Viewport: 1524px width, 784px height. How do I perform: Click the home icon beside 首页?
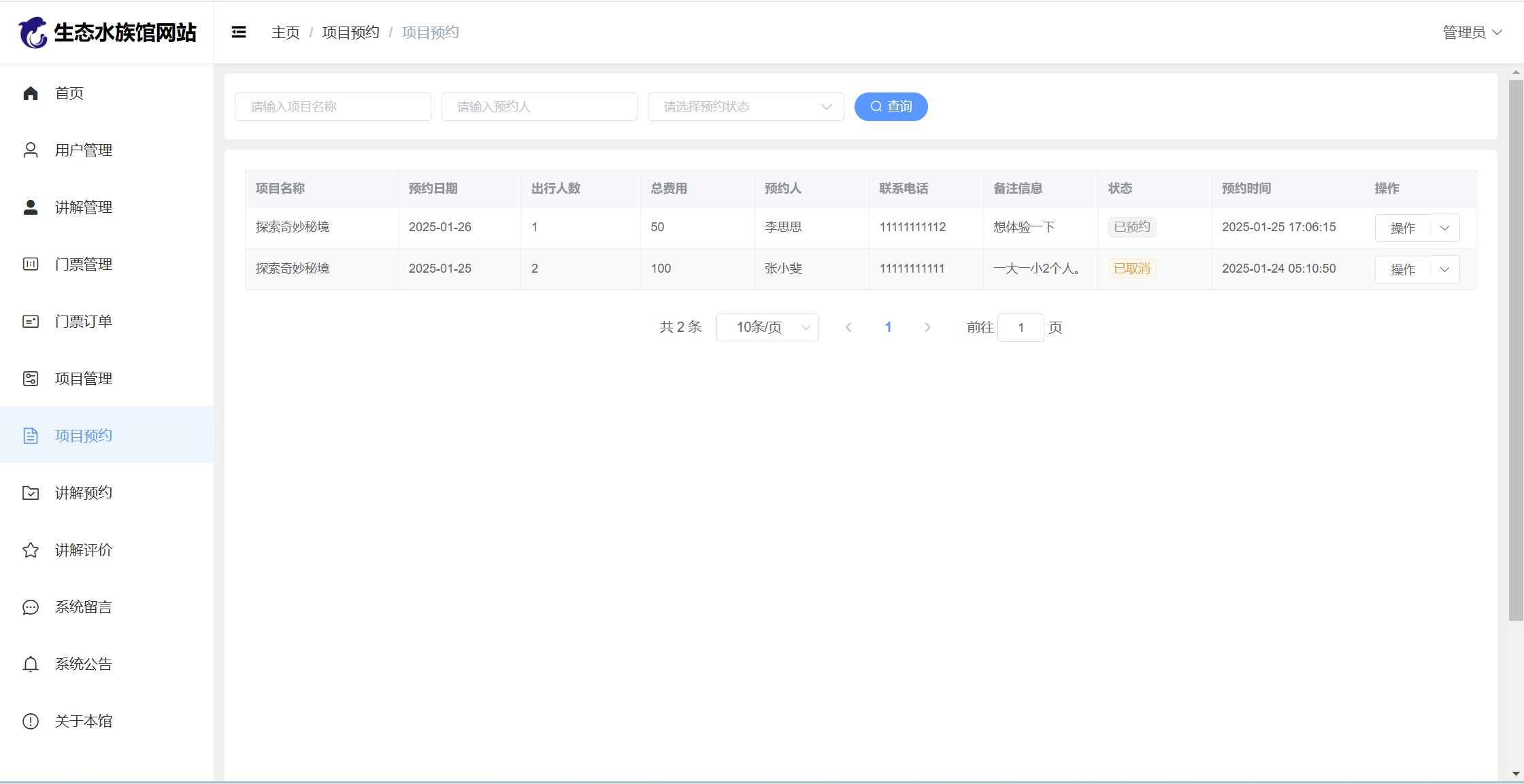tap(31, 93)
